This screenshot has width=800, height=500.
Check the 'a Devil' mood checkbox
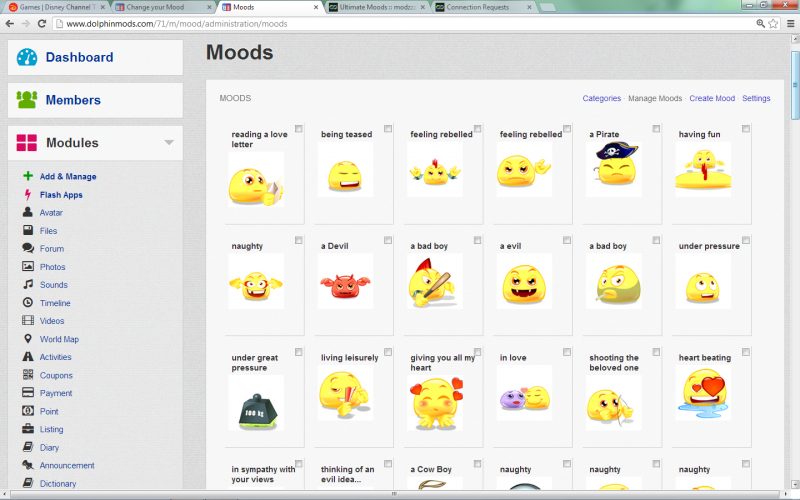coord(388,240)
